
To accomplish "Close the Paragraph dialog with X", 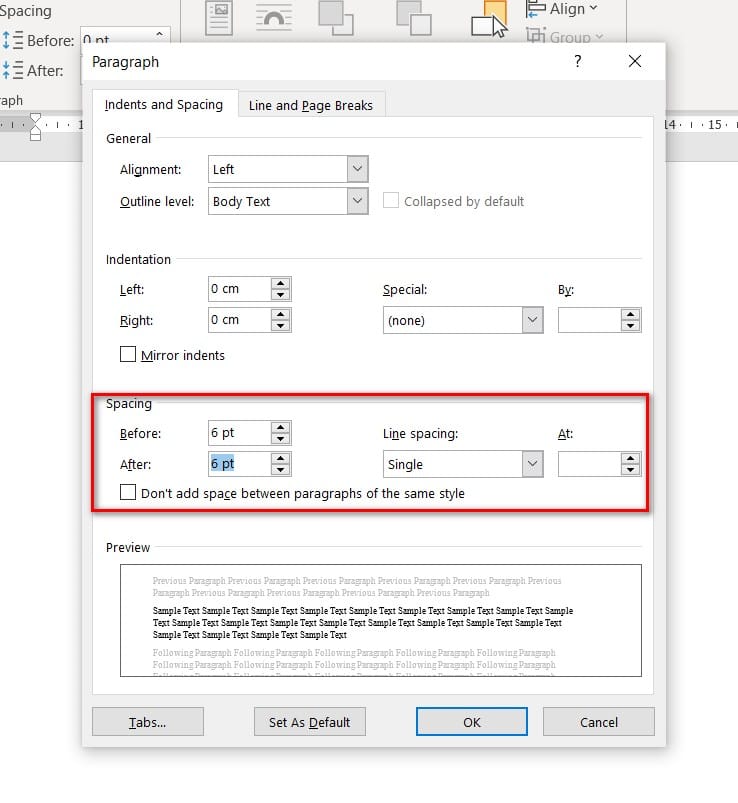I will [x=635, y=61].
